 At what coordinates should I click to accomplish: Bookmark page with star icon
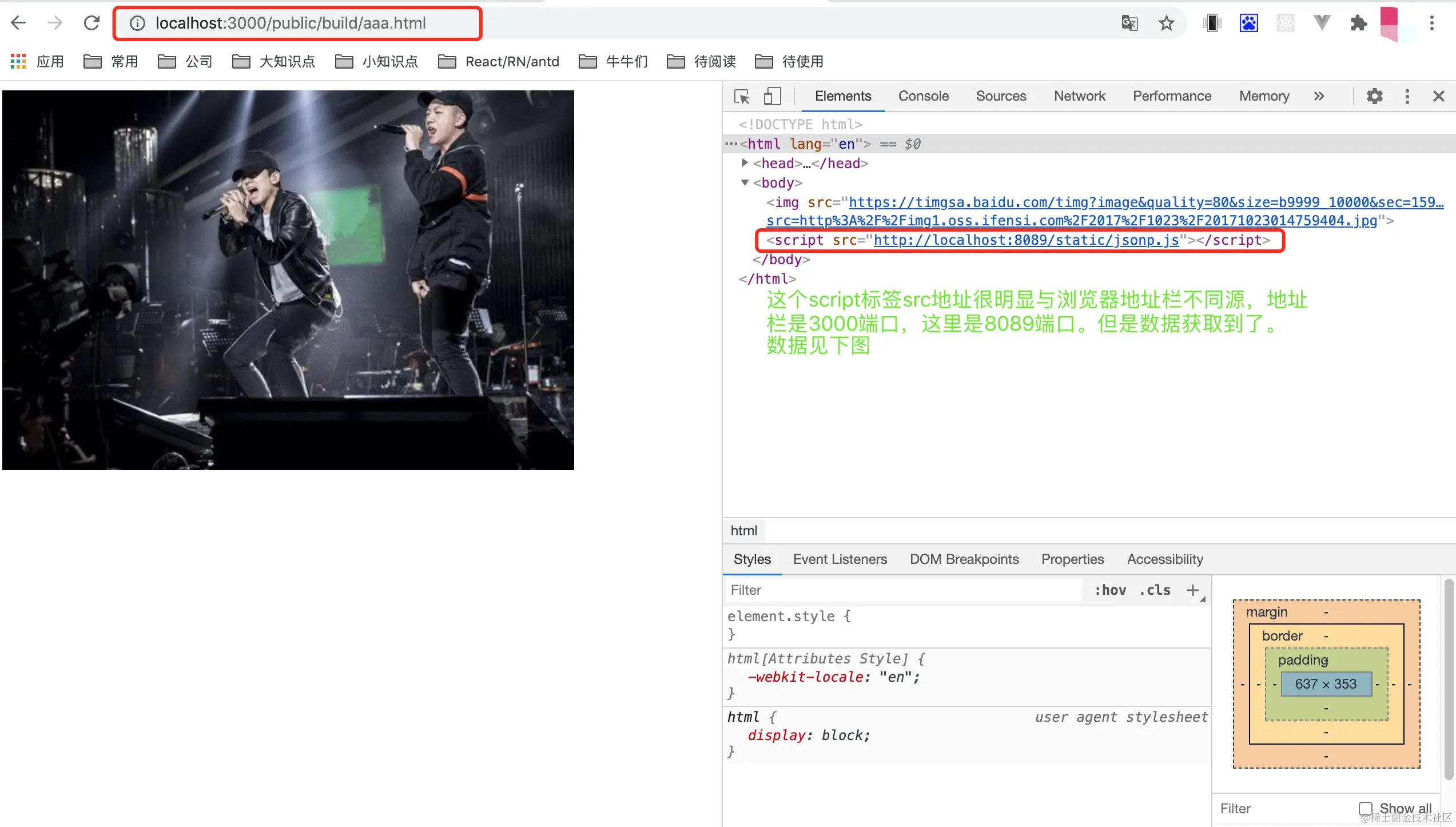[1166, 23]
